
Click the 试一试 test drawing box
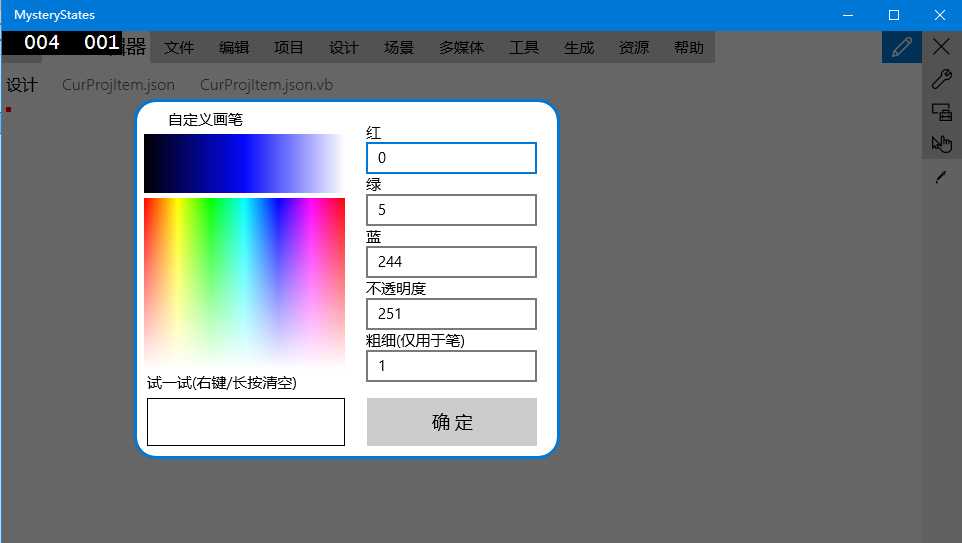click(x=246, y=422)
